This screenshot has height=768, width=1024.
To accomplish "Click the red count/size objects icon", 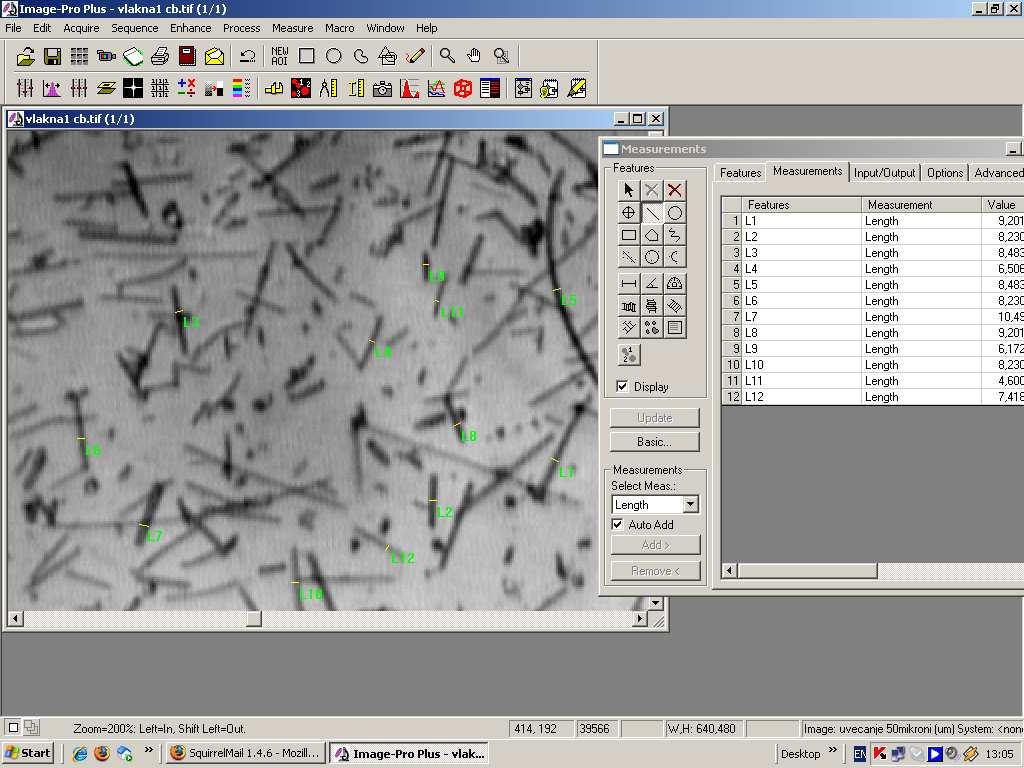I will tap(301, 88).
